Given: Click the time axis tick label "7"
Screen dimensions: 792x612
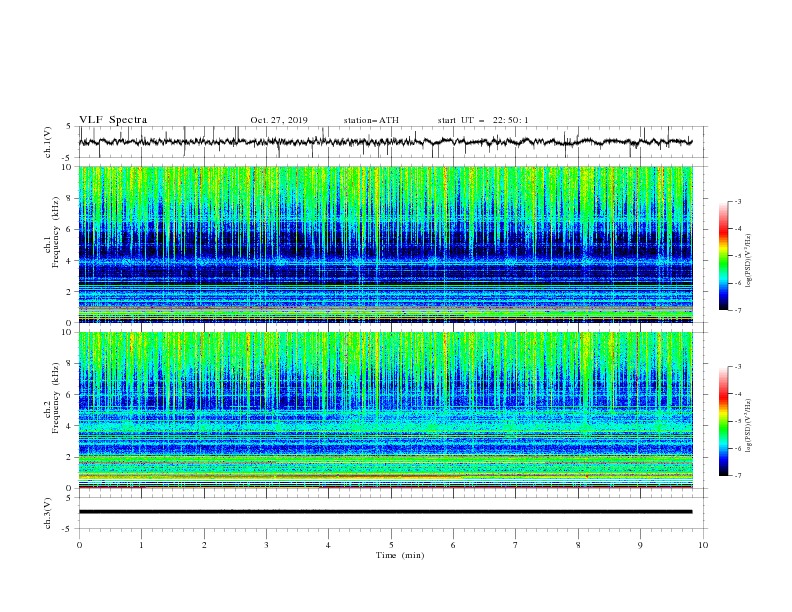Looking at the screenshot, I should click(x=516, y=545).
